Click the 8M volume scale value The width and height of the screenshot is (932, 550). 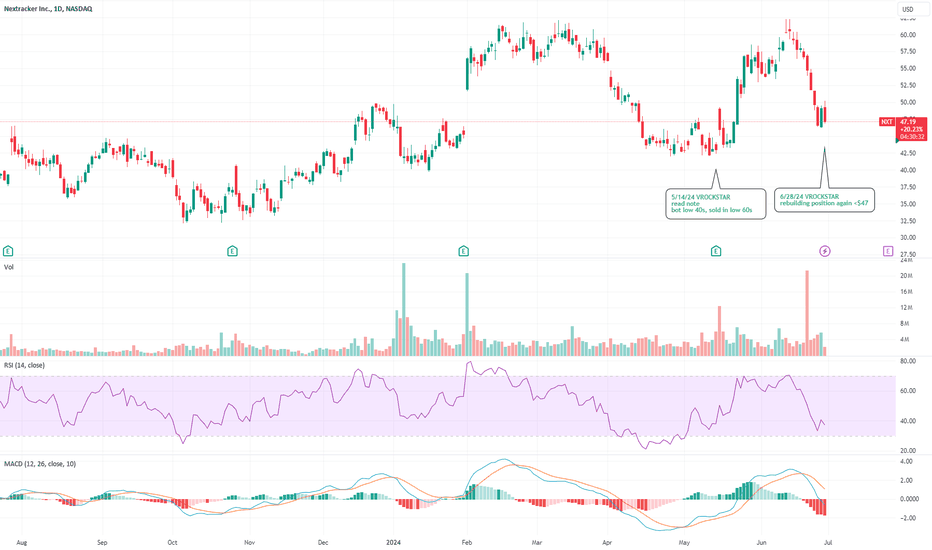click(905, 324)
